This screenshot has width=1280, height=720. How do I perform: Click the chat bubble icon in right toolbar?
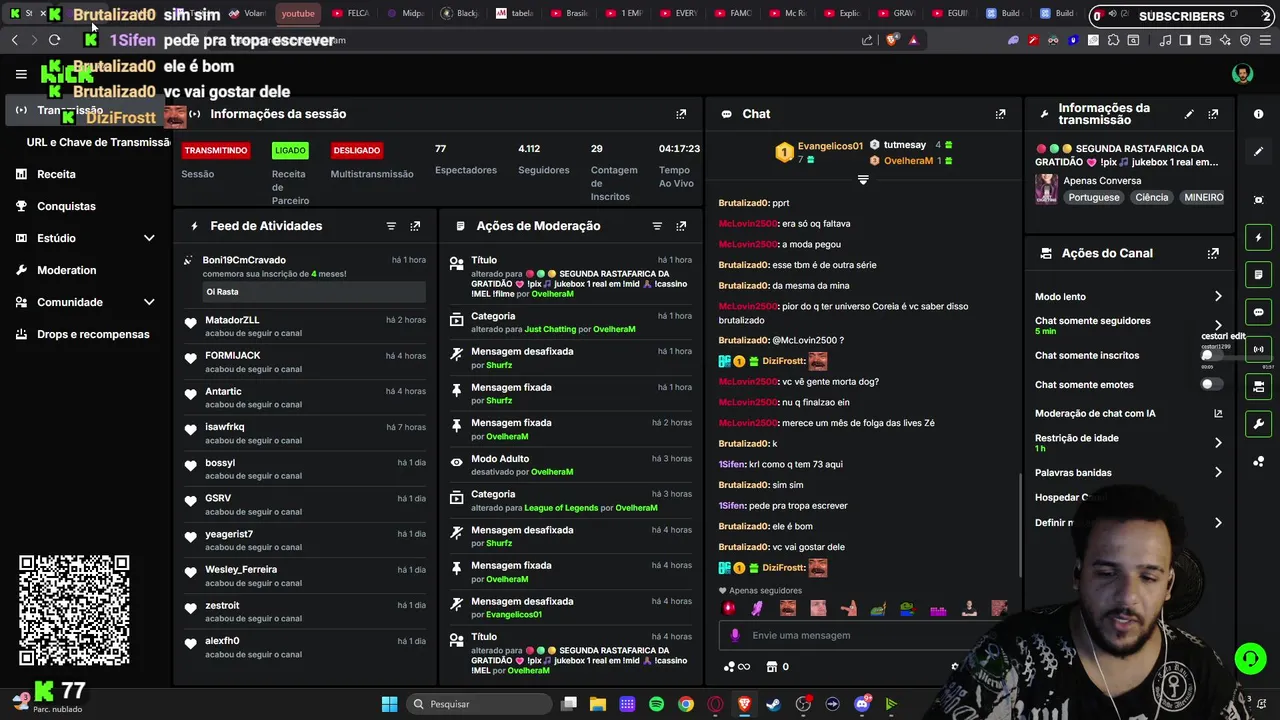pos(1259,312)
